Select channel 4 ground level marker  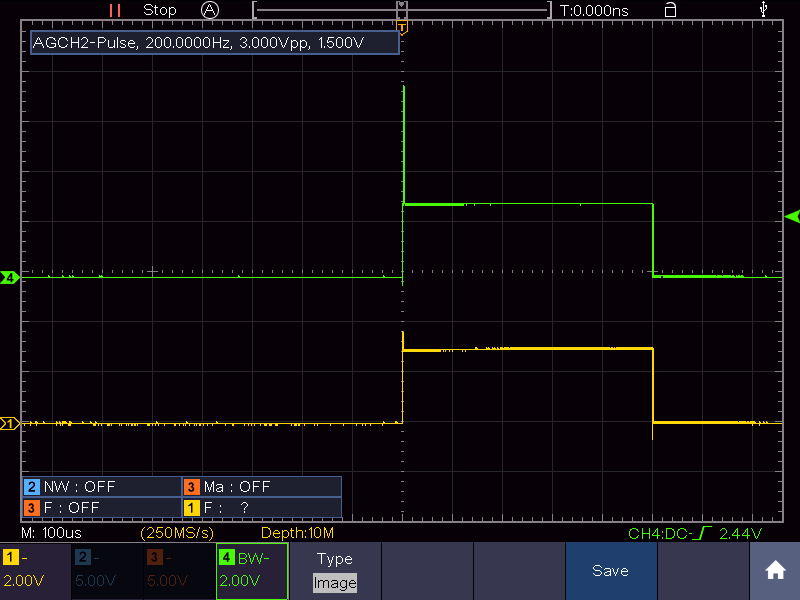coord(10,278)
